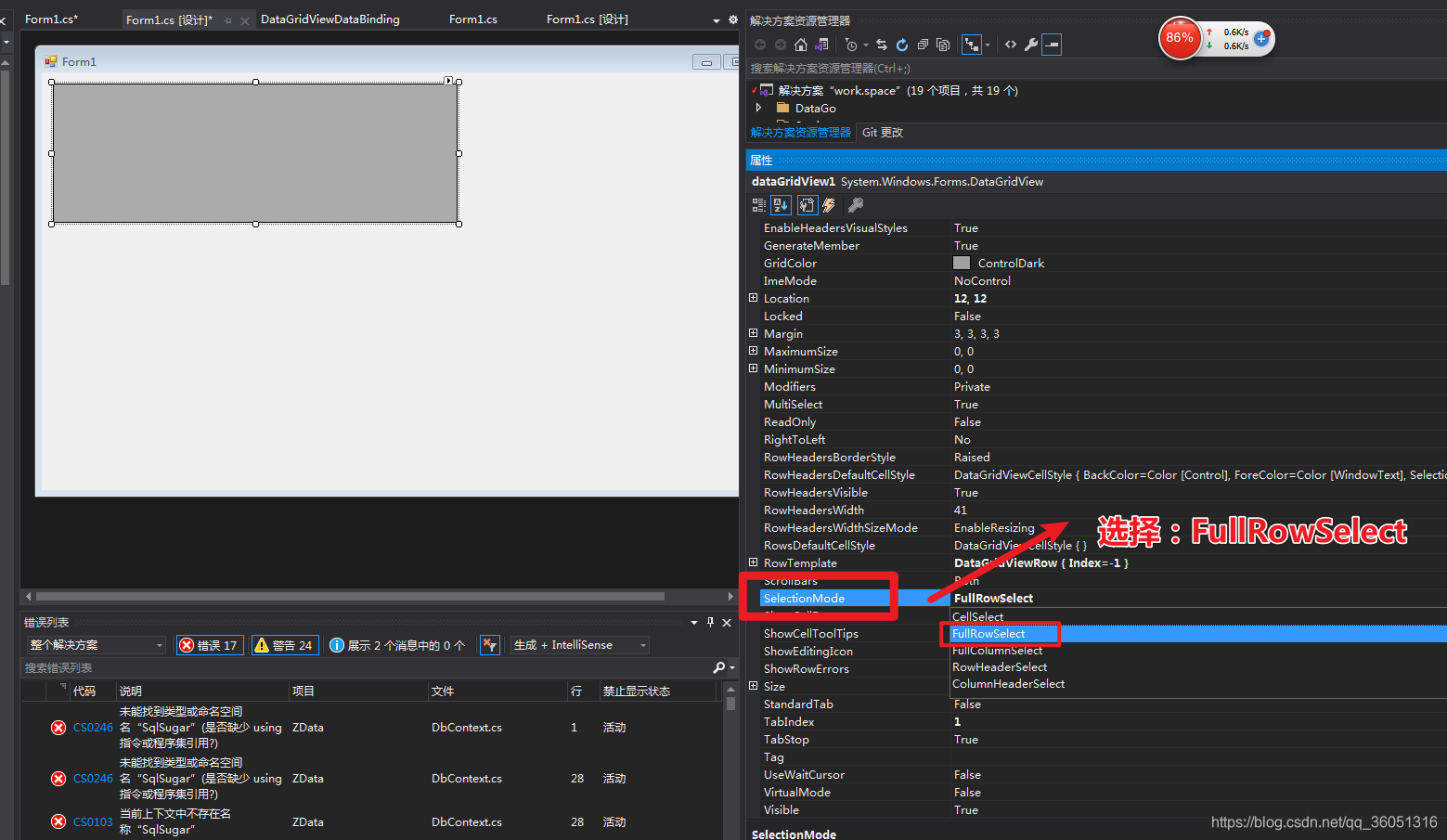The height and width of the screenshot is (840, 1447).
Task: Toggle the Warnings 24 filter
Action: pos(285,645)
